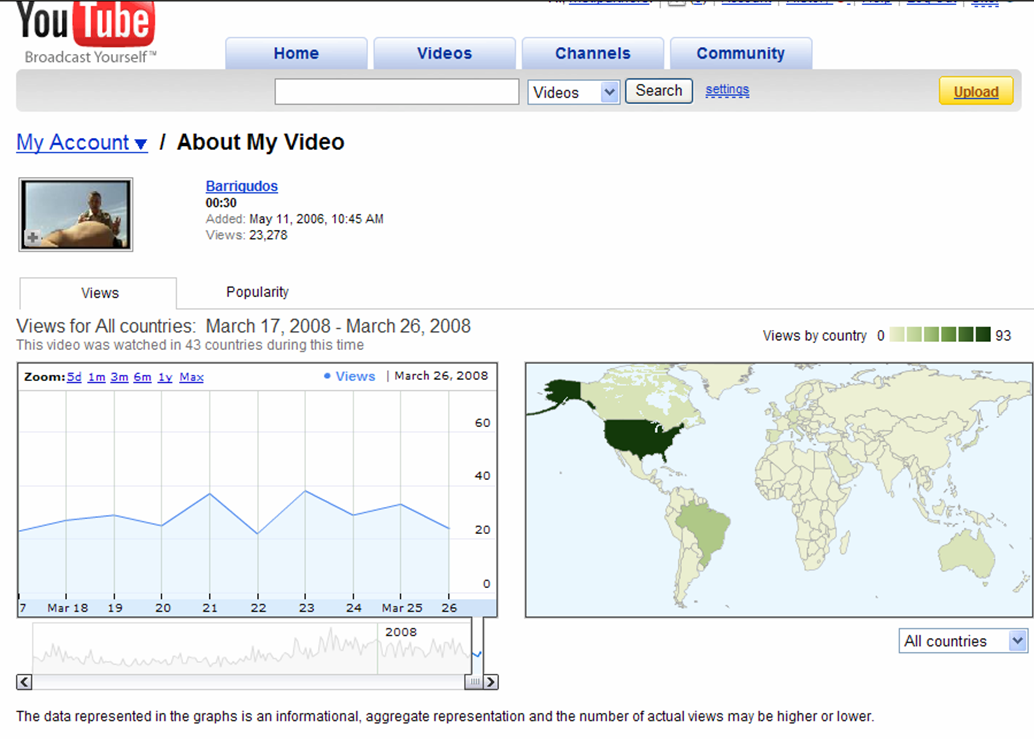This screenshot has width=1034, height=739.
Task: Set chart zoom to 5d
Action: [x=75, y=377]
